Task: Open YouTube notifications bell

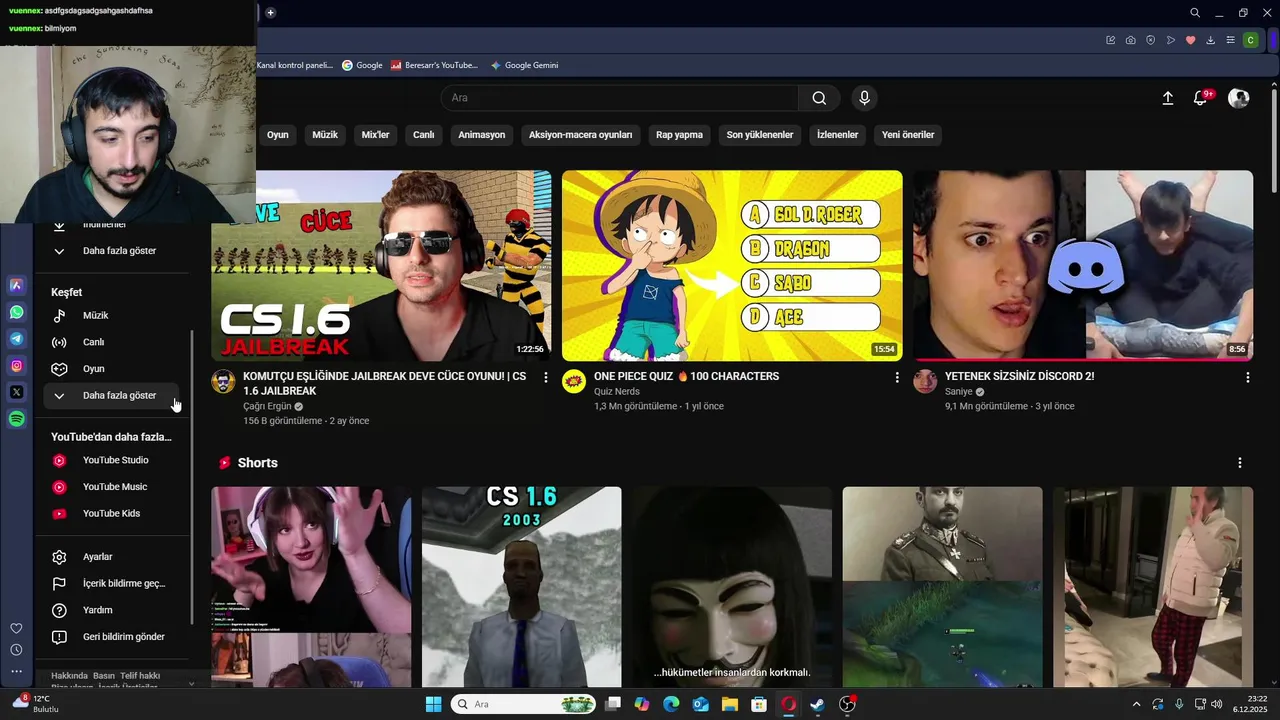Action: [x=1200, y=98]
